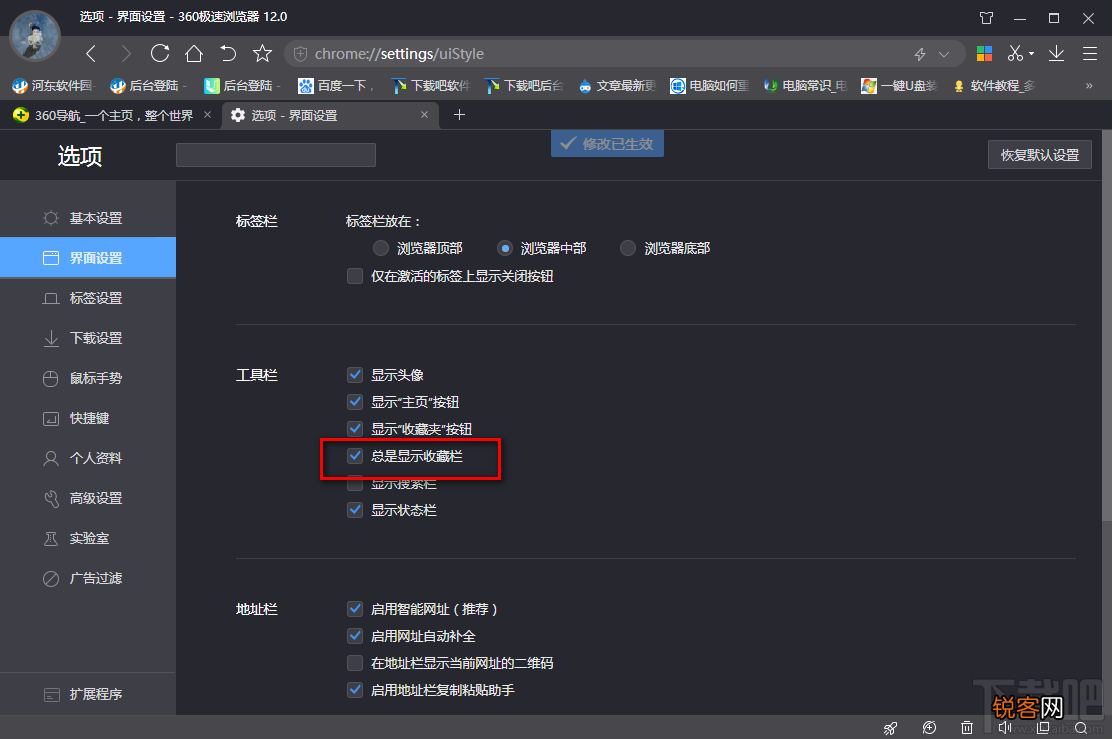Go to the home page icon

(194, 53)
